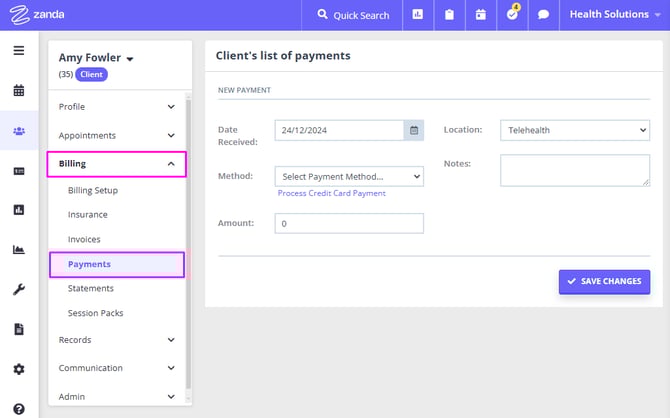Click the clipboard icon in top bar
Image resolution: width=670 pixels, height=418 pixels.
[449, 15]
